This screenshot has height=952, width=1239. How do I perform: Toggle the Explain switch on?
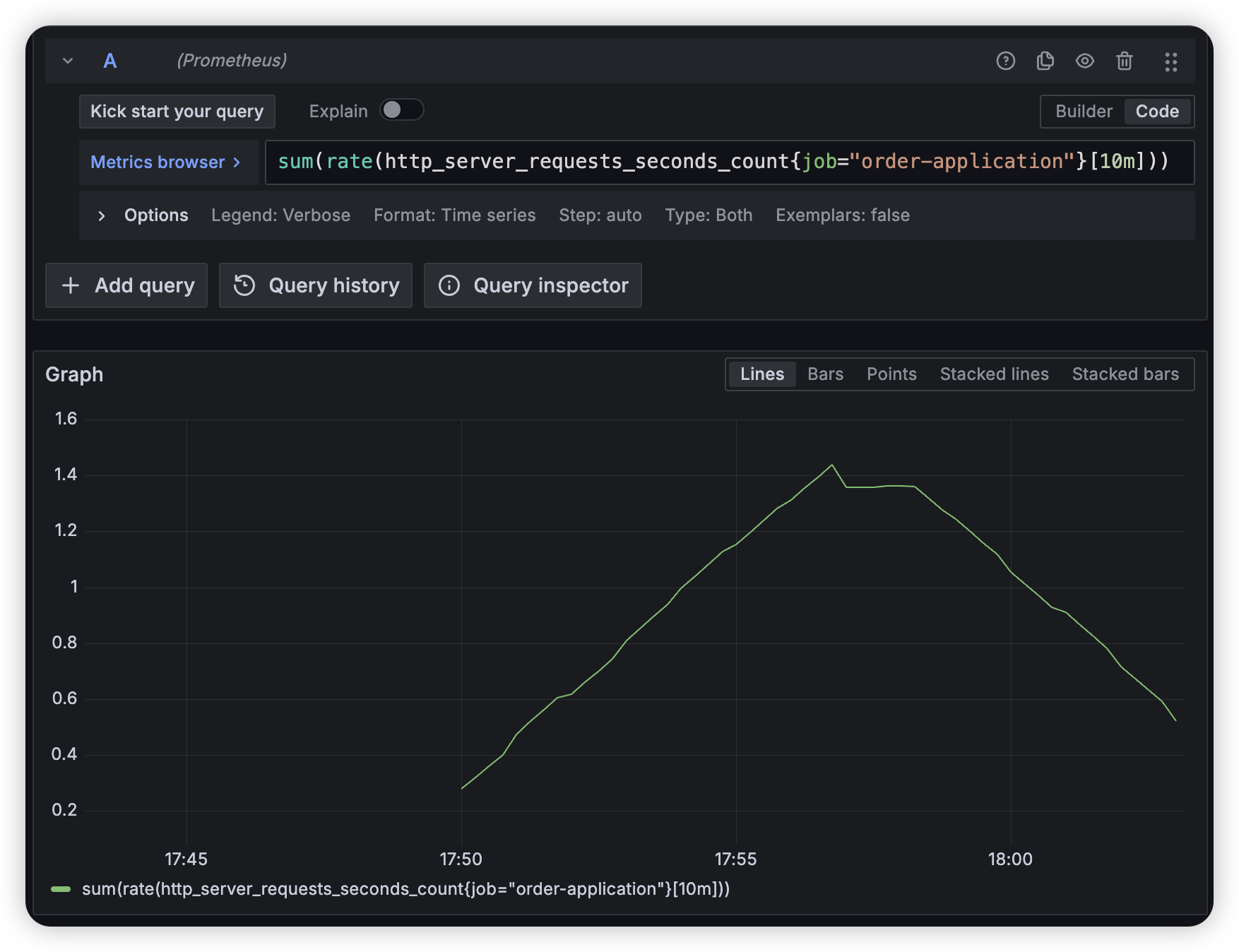pos(401,110)
